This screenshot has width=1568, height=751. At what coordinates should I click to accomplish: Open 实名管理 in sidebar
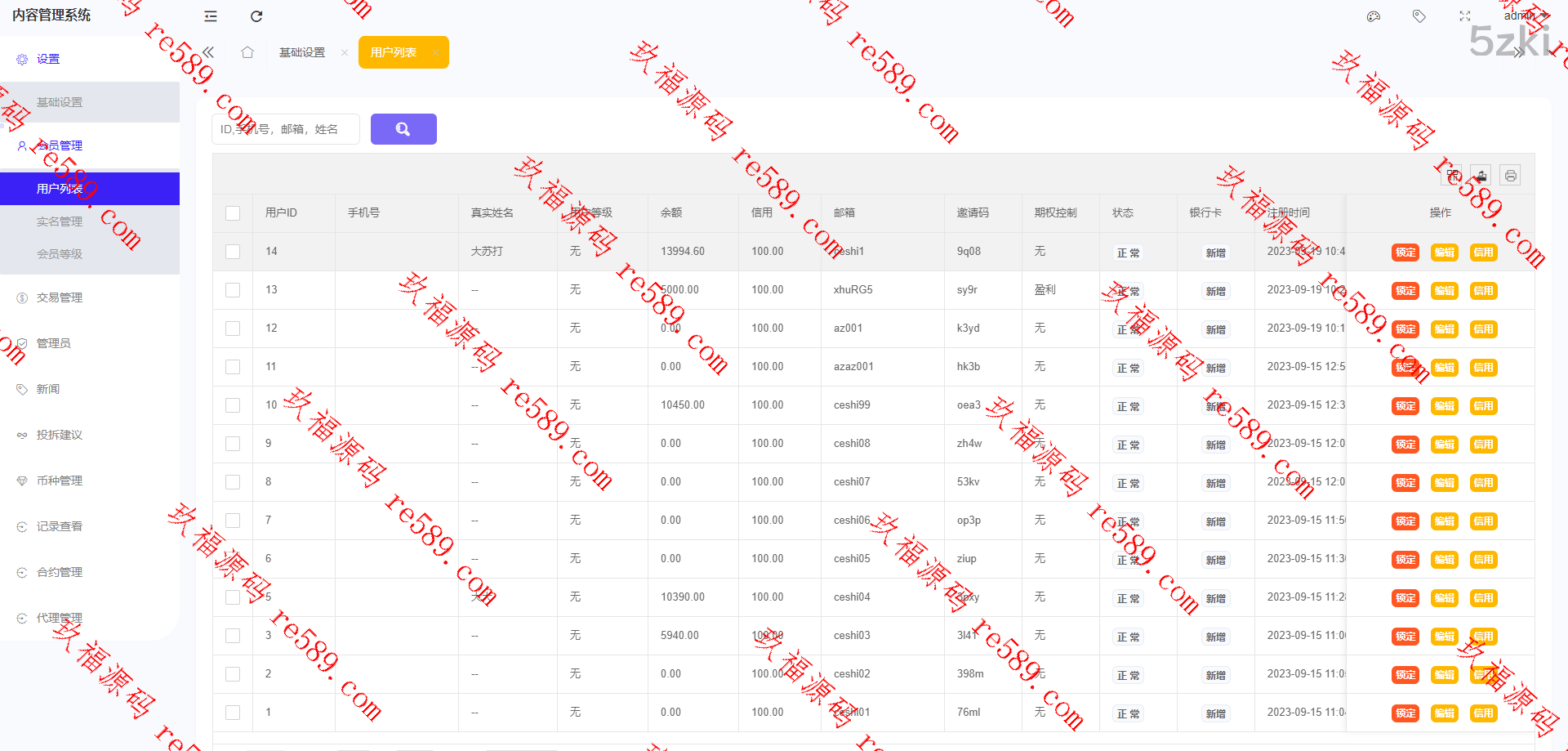click(x=60, y=221)
